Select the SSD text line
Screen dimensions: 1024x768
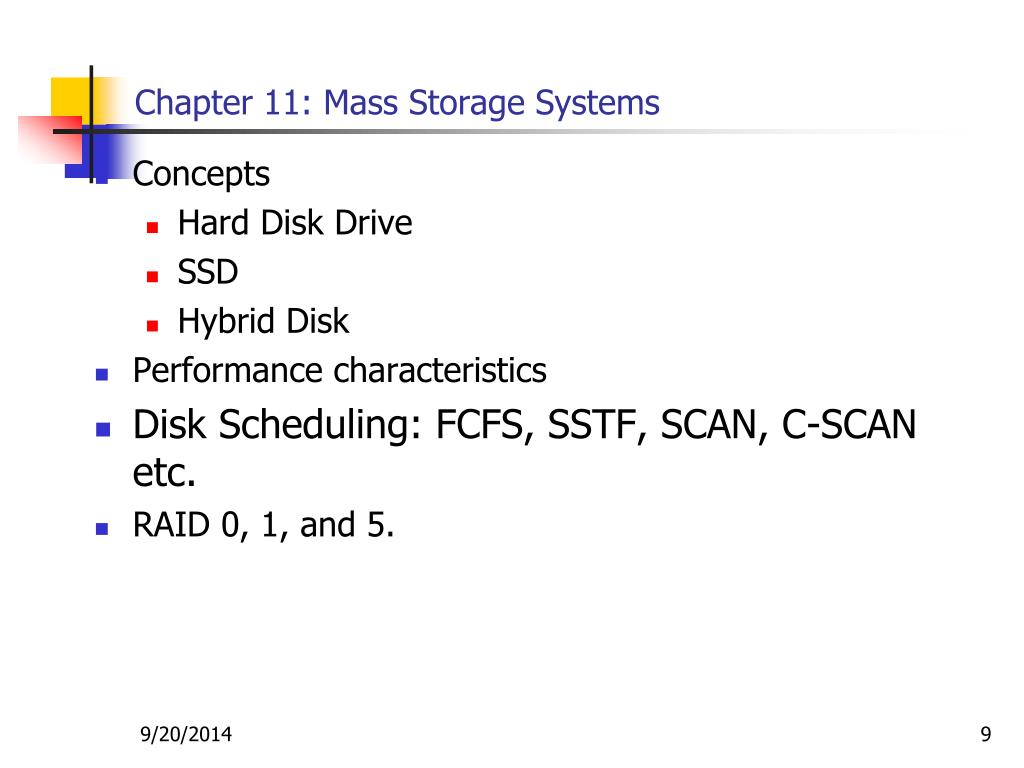pos(208,272)
